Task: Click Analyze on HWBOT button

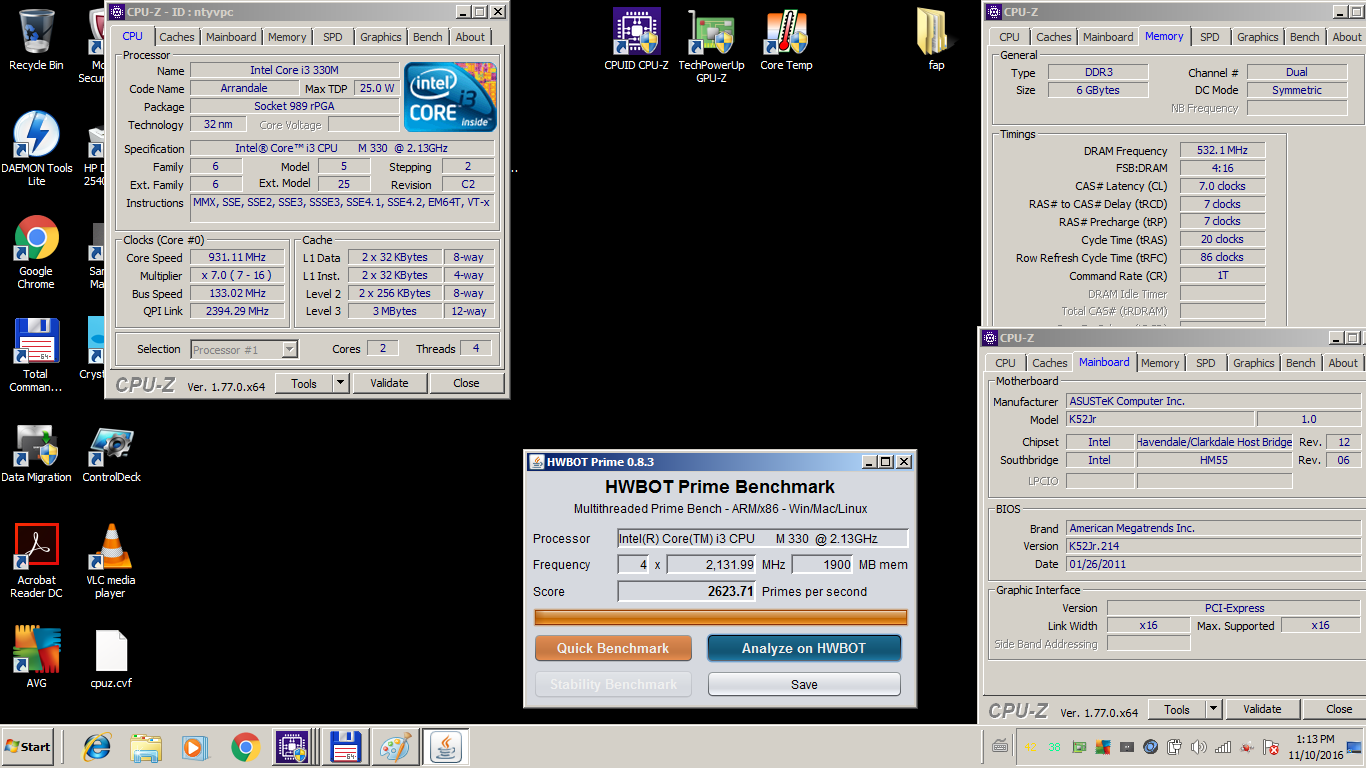Action: point(804,648)
